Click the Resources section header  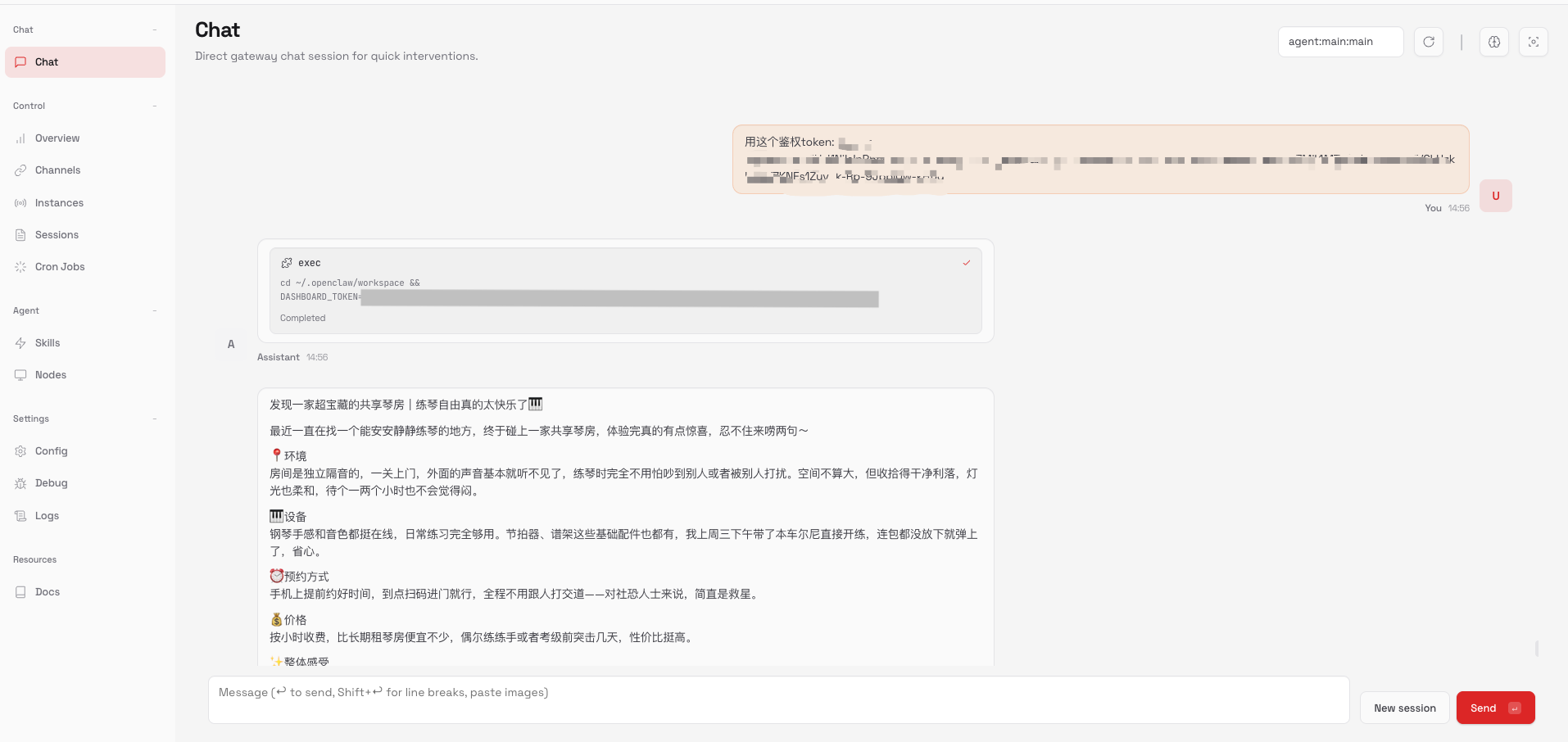pos(35,560)
